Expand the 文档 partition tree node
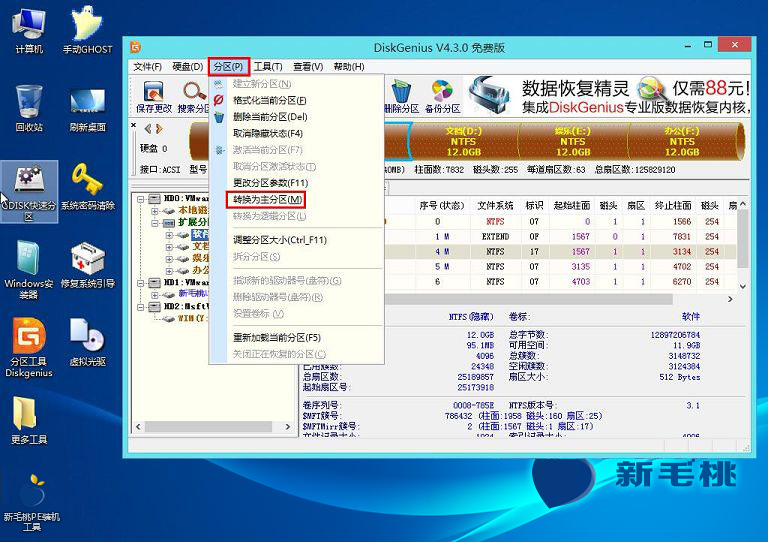Viewport: 768px width, 542px height. (x=169, y=247)
